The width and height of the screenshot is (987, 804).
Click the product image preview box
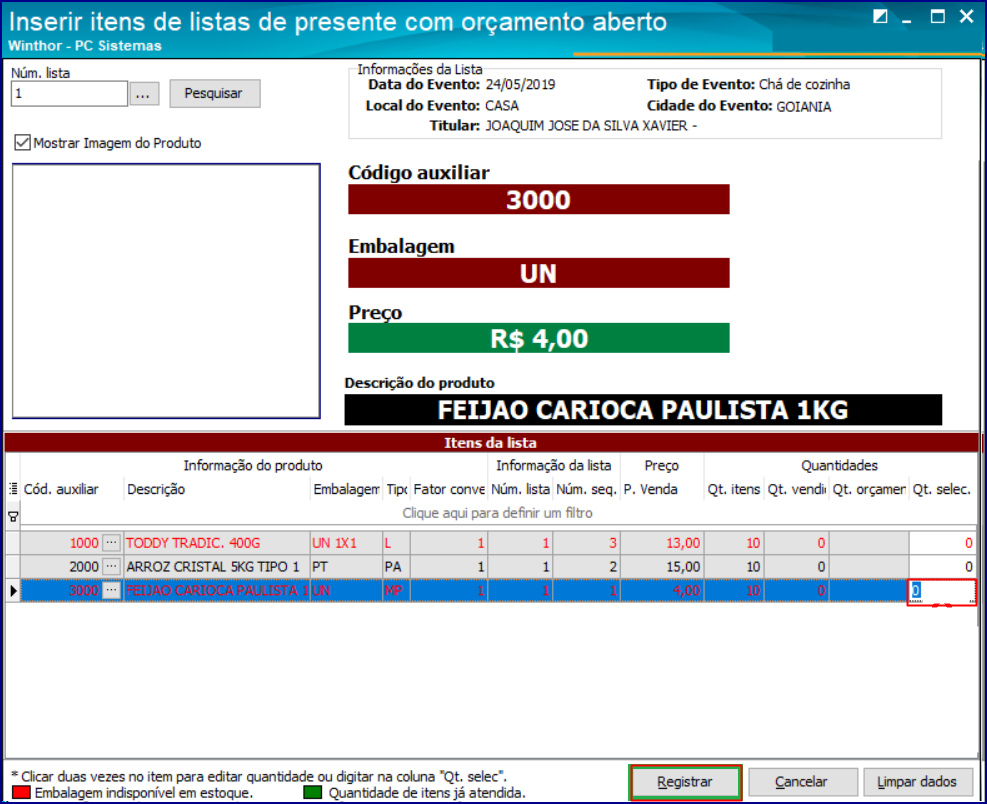(x=166, y=291)
